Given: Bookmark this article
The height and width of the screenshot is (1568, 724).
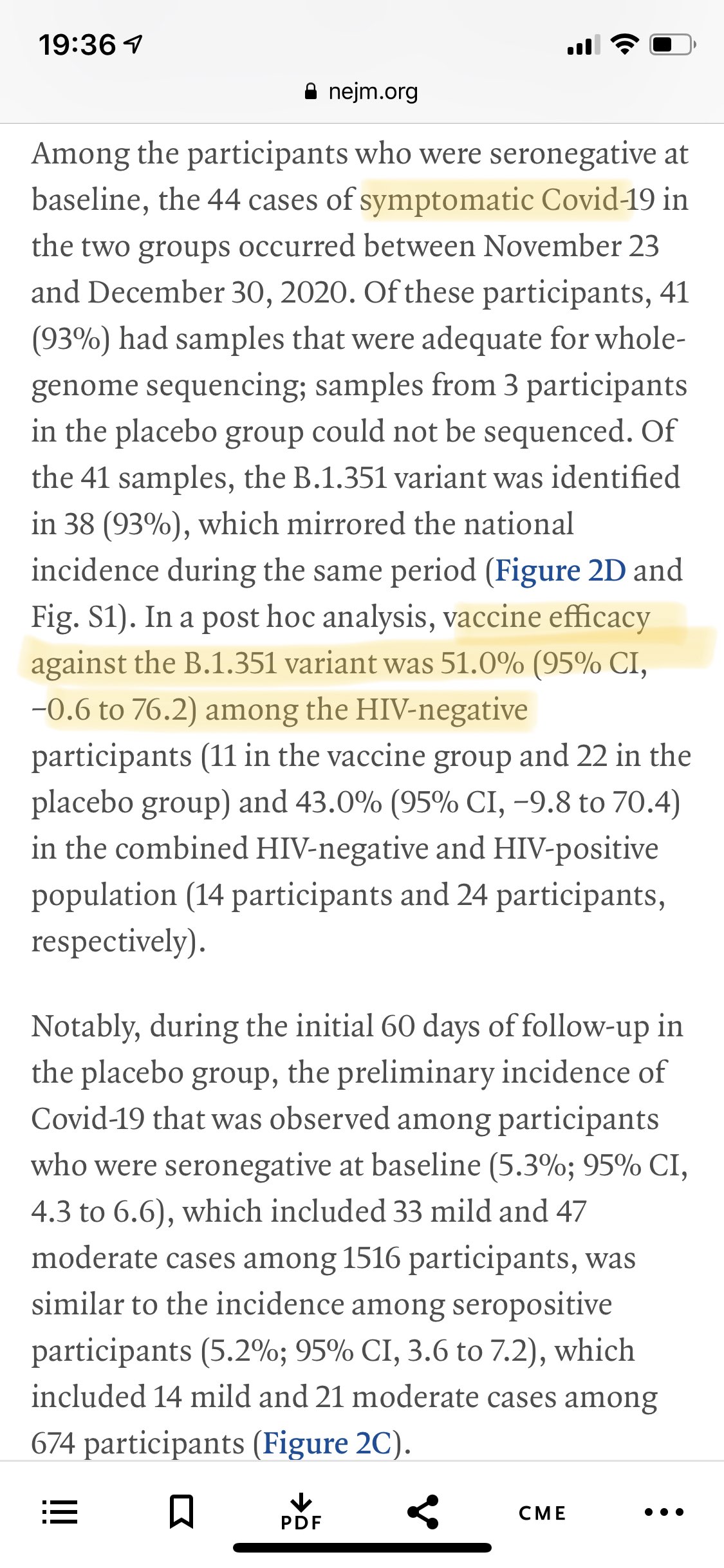Looking at the screenshot, I should click(181, 1512).
